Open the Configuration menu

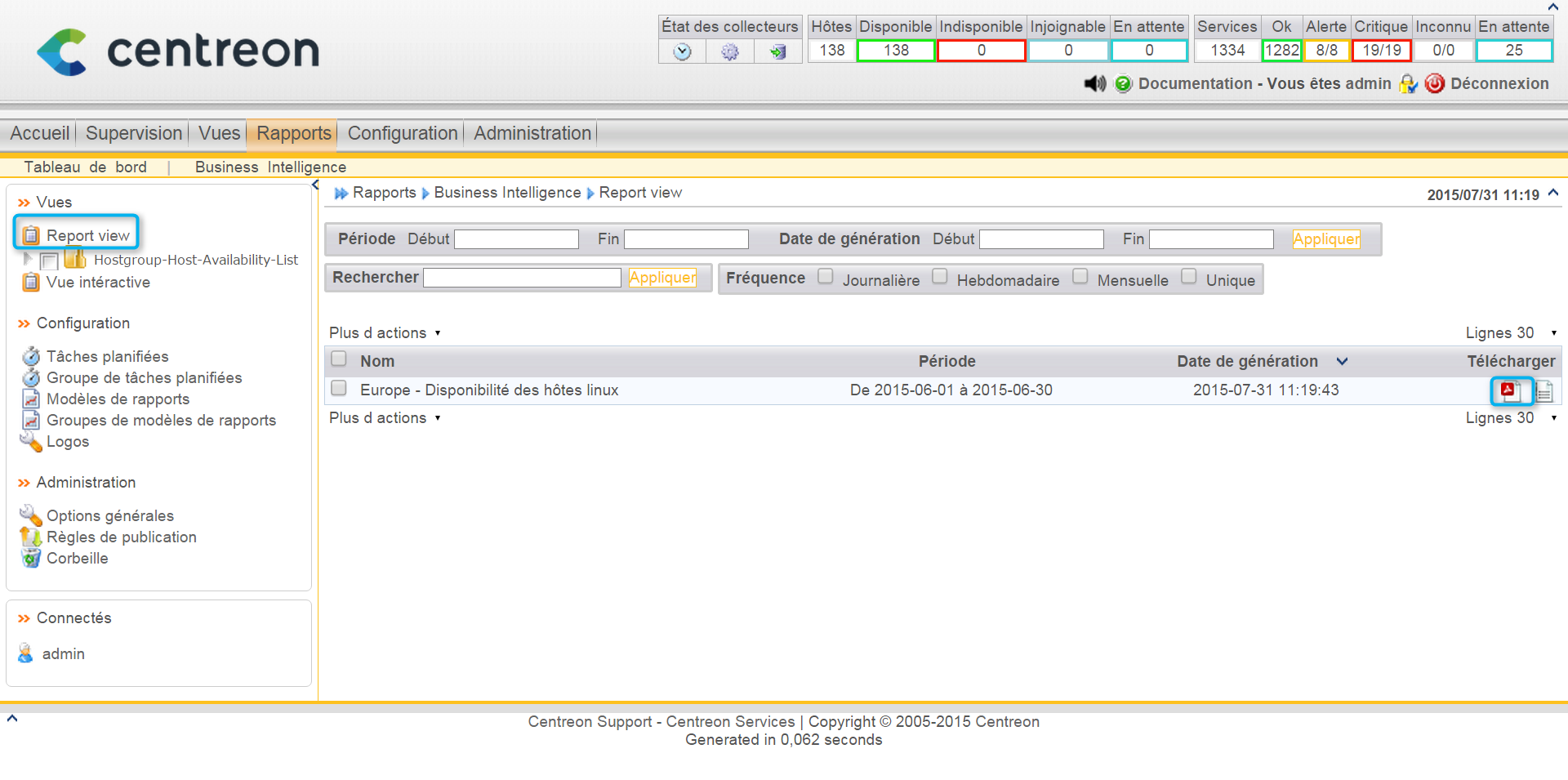point(403,133)
